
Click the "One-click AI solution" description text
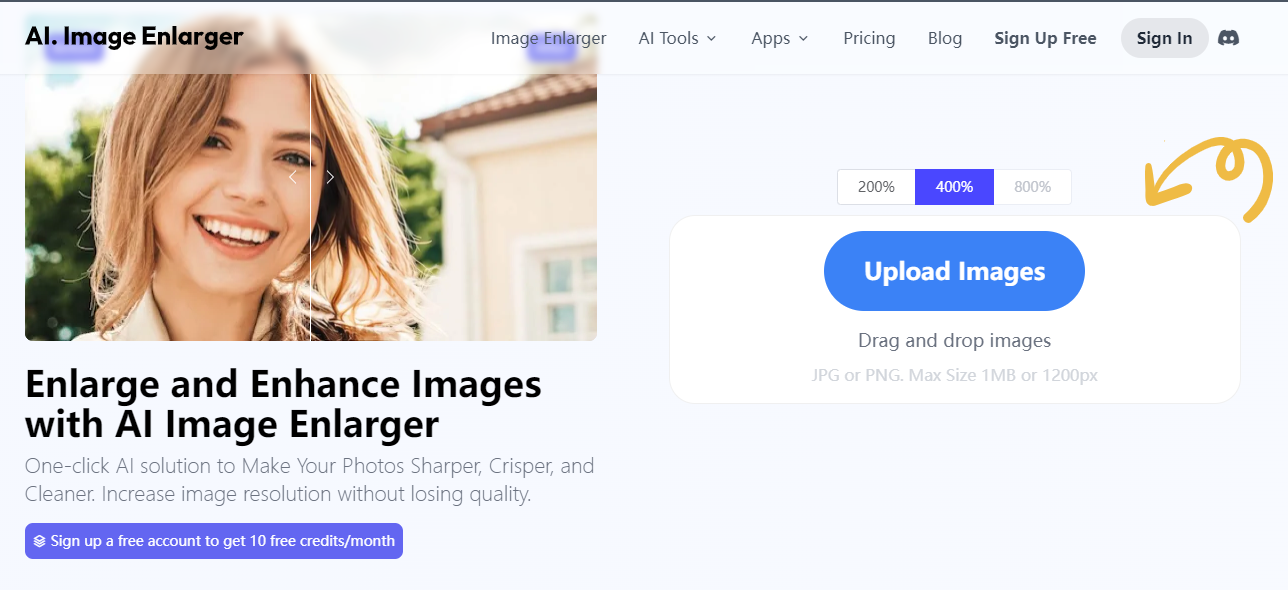coord(309,480)
